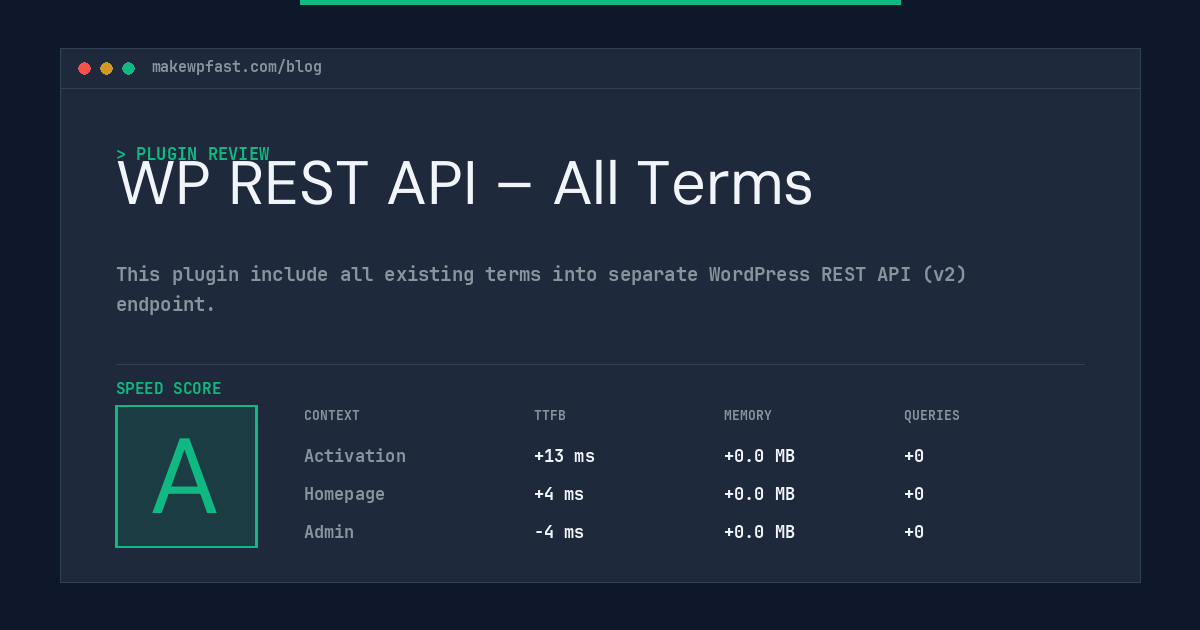The height and width of the screenshot is (630, 1200).
Task: Click the red close dot
Action: pos(84,68)
